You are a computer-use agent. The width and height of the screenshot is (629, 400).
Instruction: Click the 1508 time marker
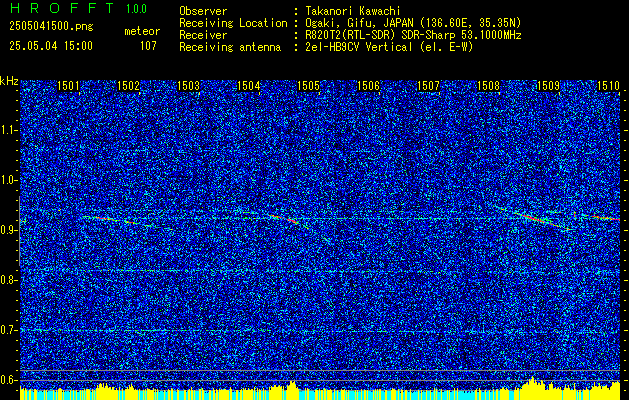tap(489, 86)
